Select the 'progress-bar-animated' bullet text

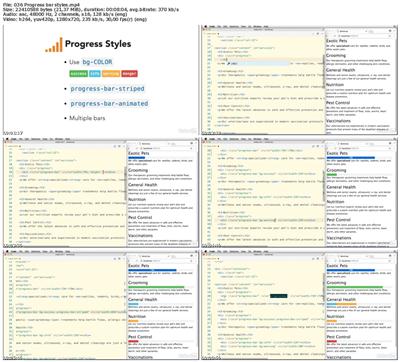(x=109, y=104)
